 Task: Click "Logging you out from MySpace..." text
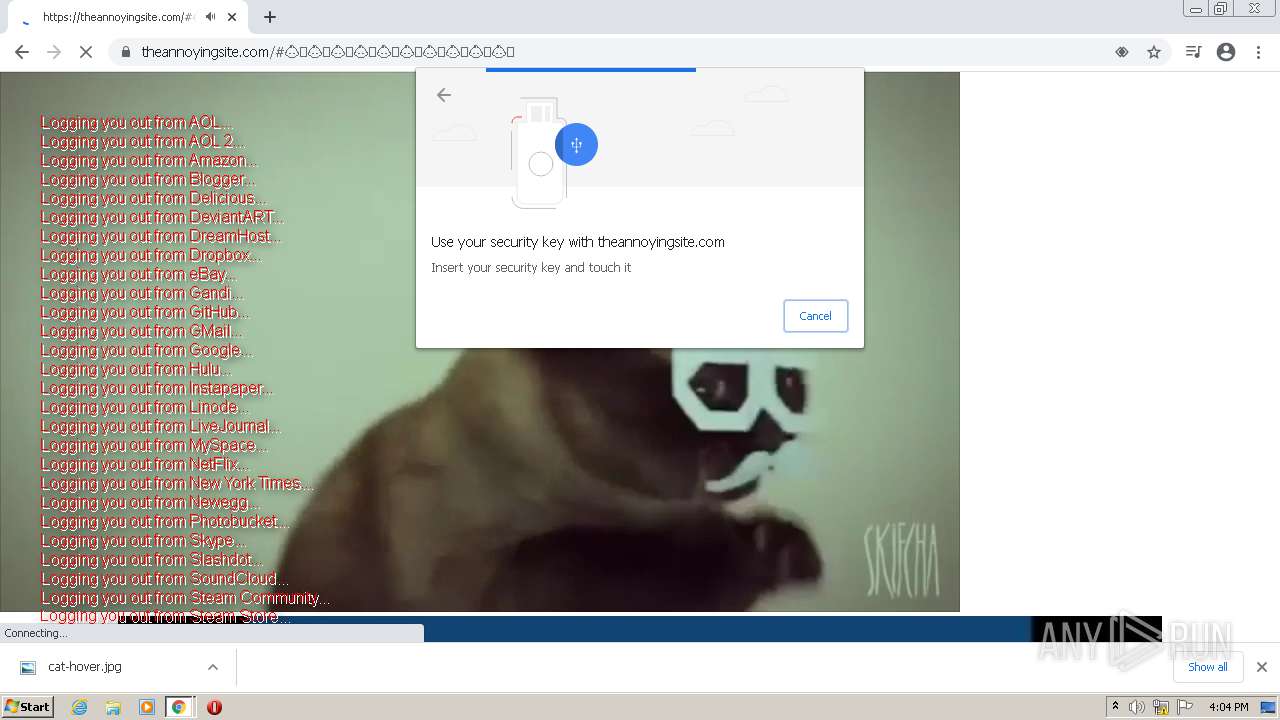coord(155,445)
